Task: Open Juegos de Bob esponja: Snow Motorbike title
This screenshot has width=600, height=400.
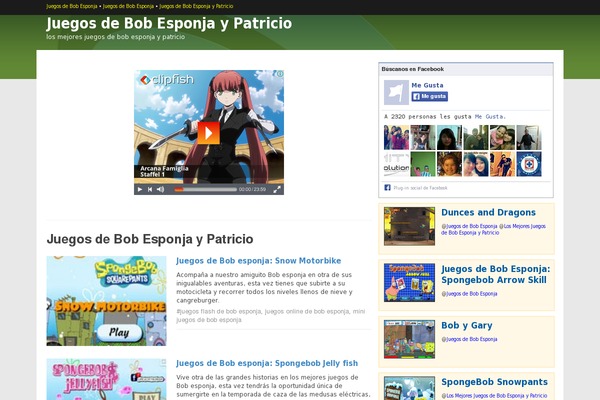Action: [259, 261]
